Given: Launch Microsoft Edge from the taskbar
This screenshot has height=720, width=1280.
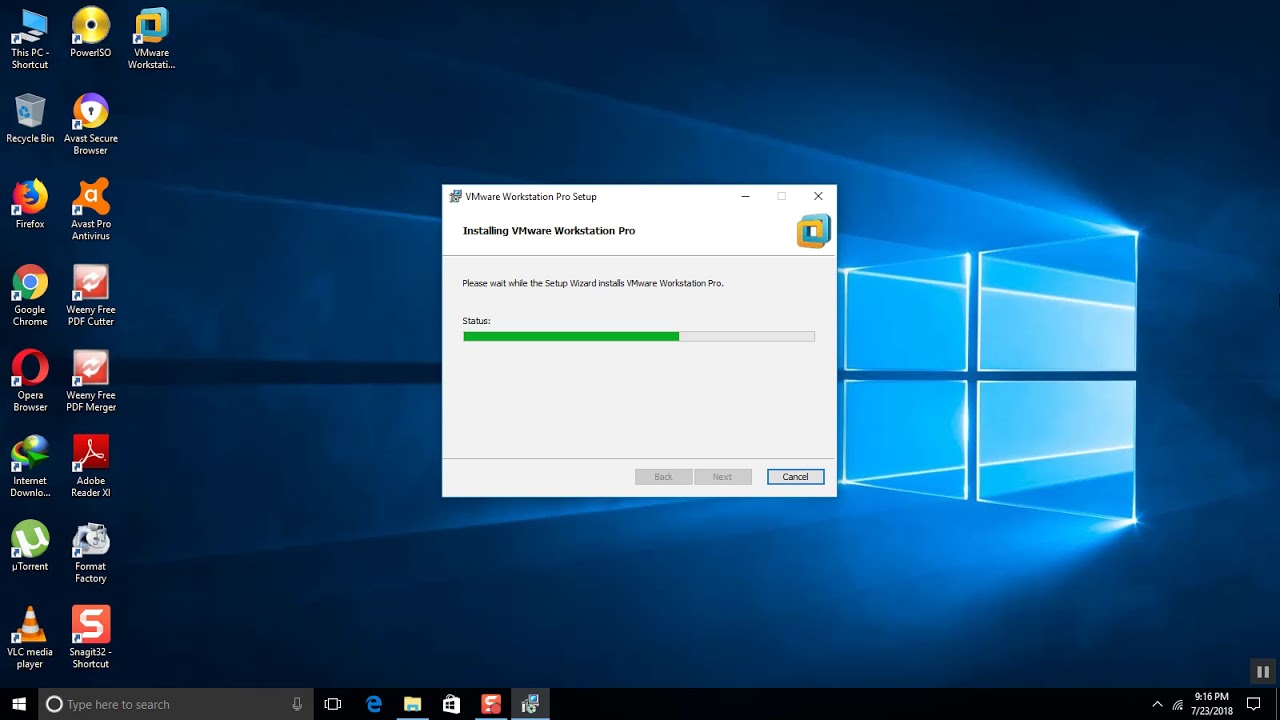Looking at the screenshot, I should tap(374, 704).
